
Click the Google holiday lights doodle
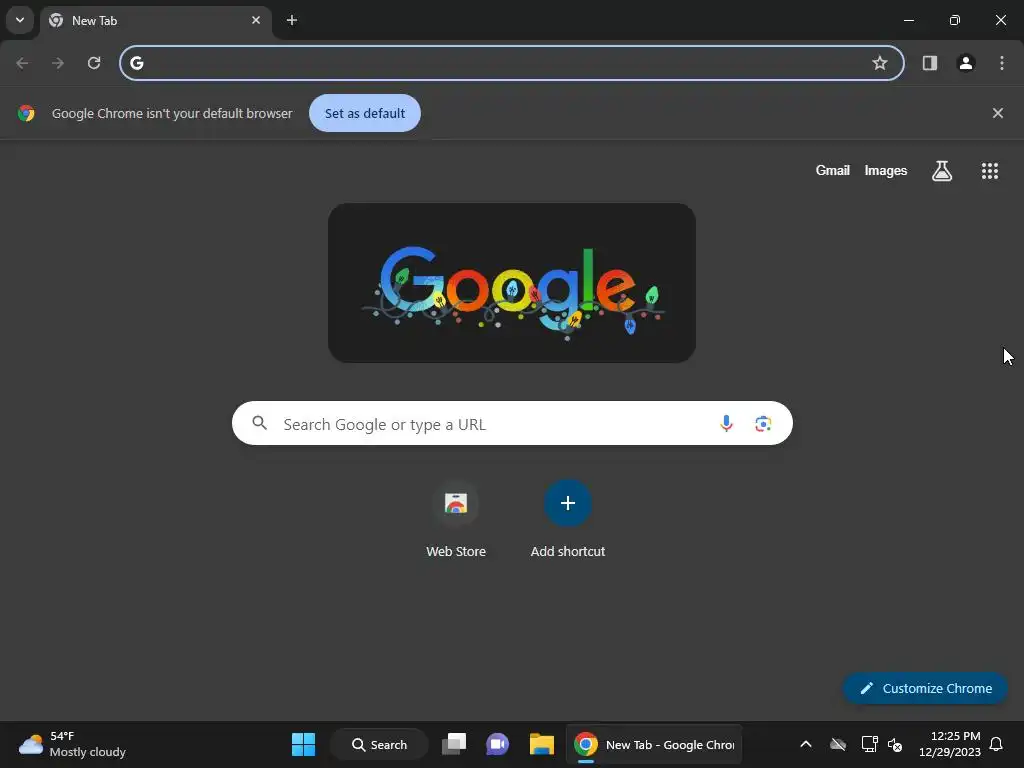512,283
